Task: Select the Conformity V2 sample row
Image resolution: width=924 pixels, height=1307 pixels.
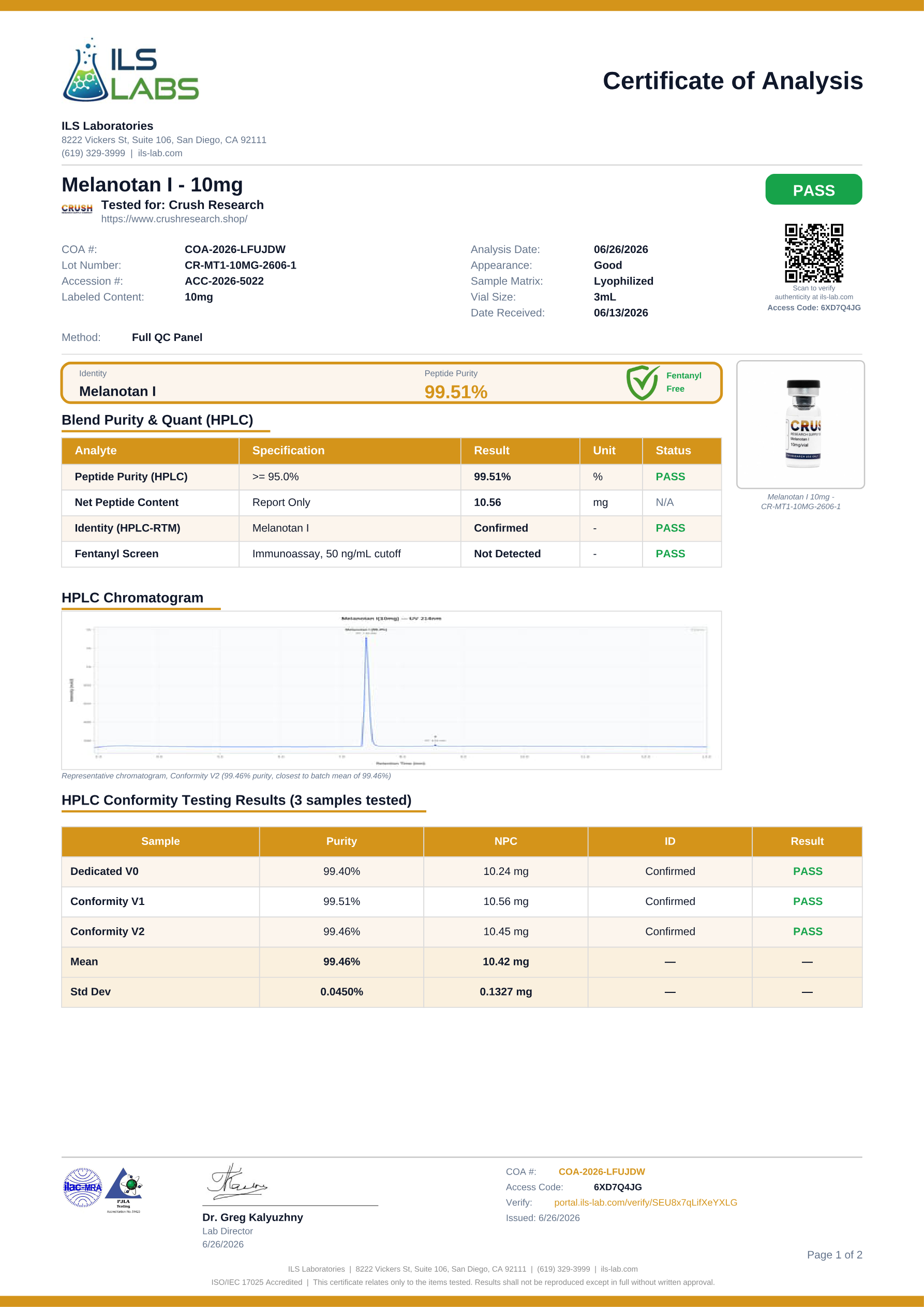Action: [x=461, y=931]
